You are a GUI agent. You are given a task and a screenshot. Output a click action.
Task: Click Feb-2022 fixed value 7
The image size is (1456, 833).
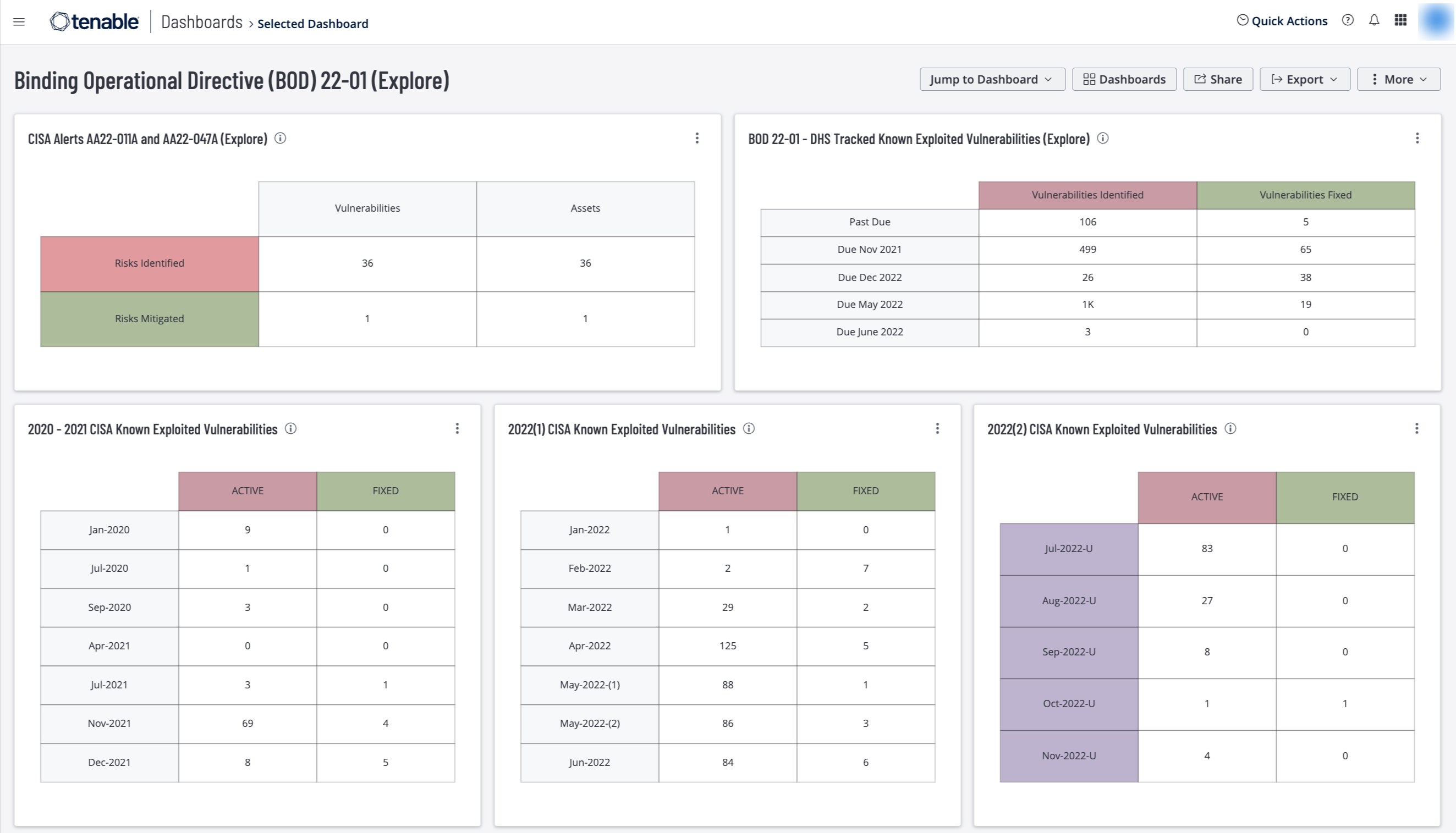[x=865, y=569]
